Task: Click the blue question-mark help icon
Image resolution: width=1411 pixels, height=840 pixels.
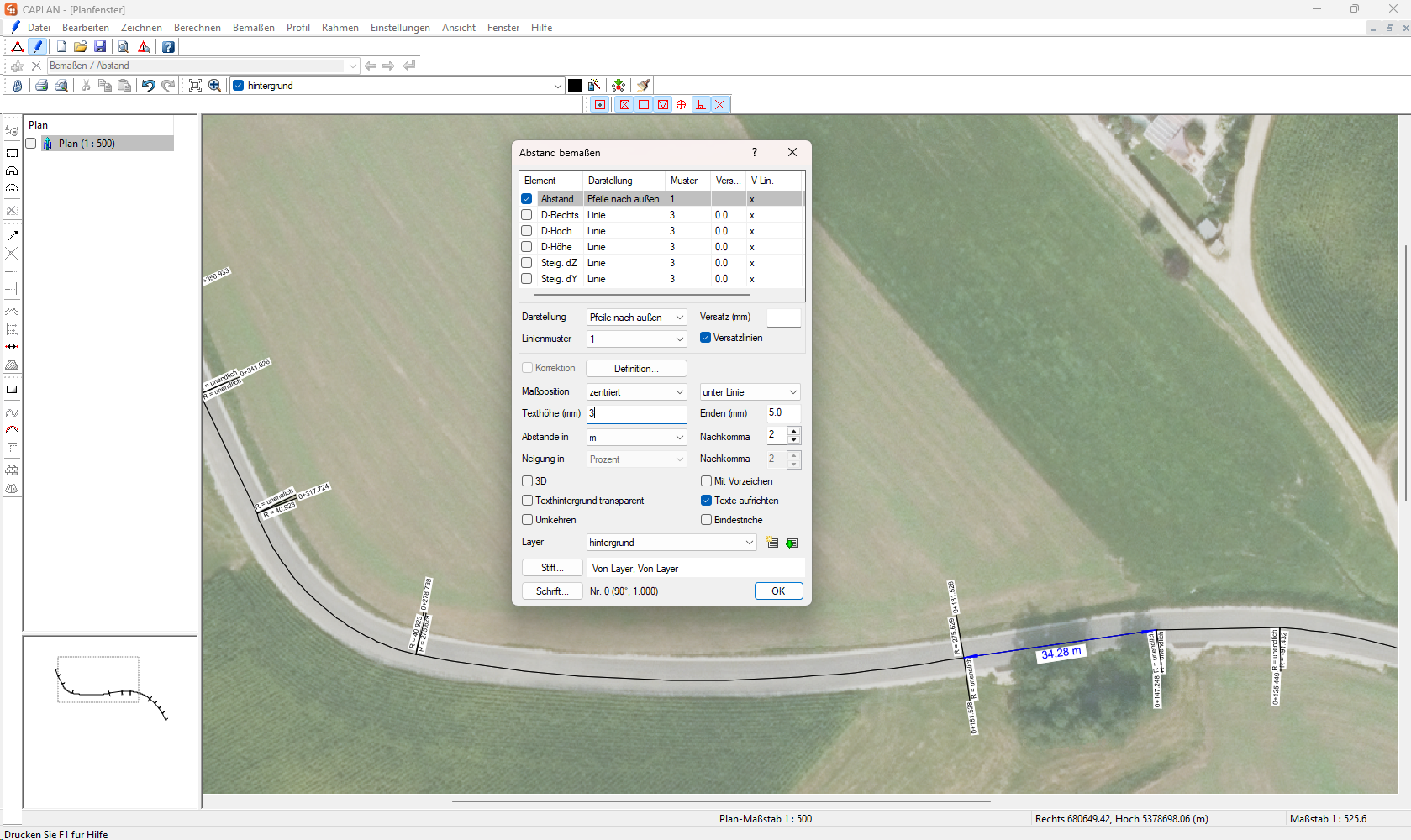Action: click(x=168, y=47)
